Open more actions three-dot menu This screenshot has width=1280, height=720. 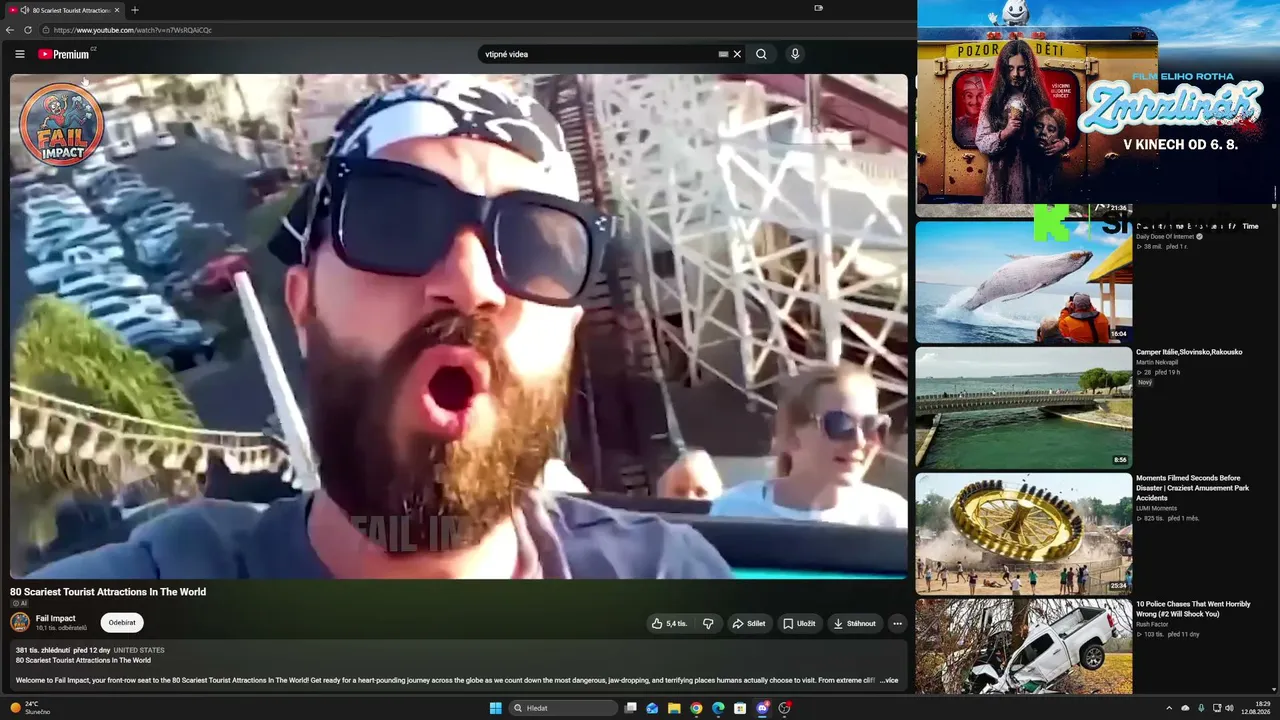coord(897,623)
